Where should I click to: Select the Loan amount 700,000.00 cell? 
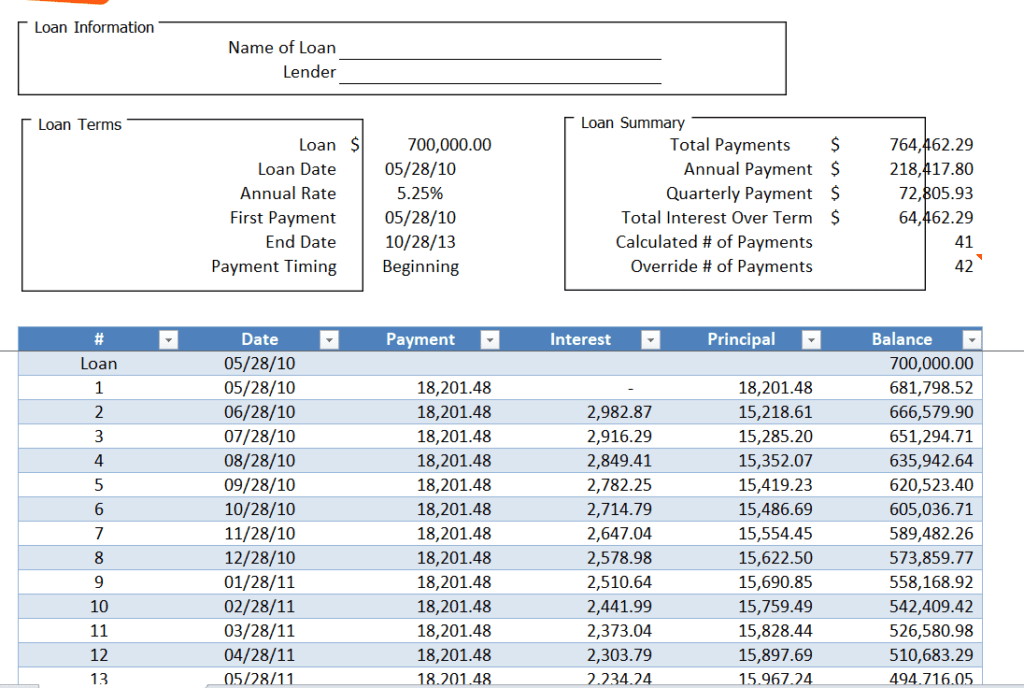(449, 145)
